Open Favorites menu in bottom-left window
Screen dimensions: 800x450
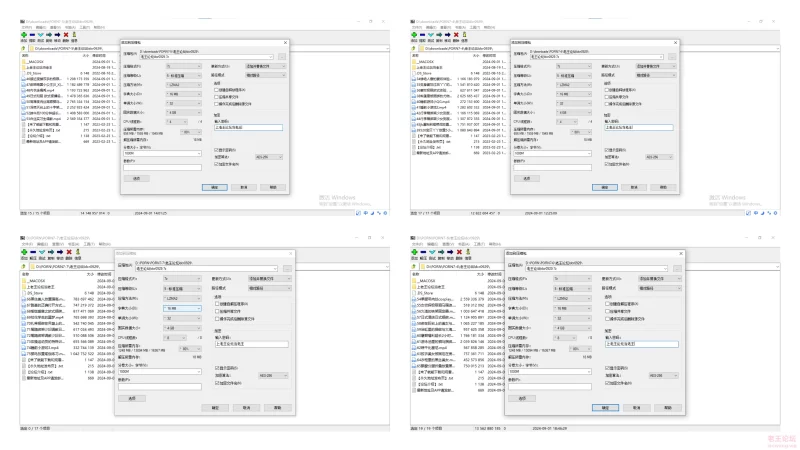pos(73,244)
